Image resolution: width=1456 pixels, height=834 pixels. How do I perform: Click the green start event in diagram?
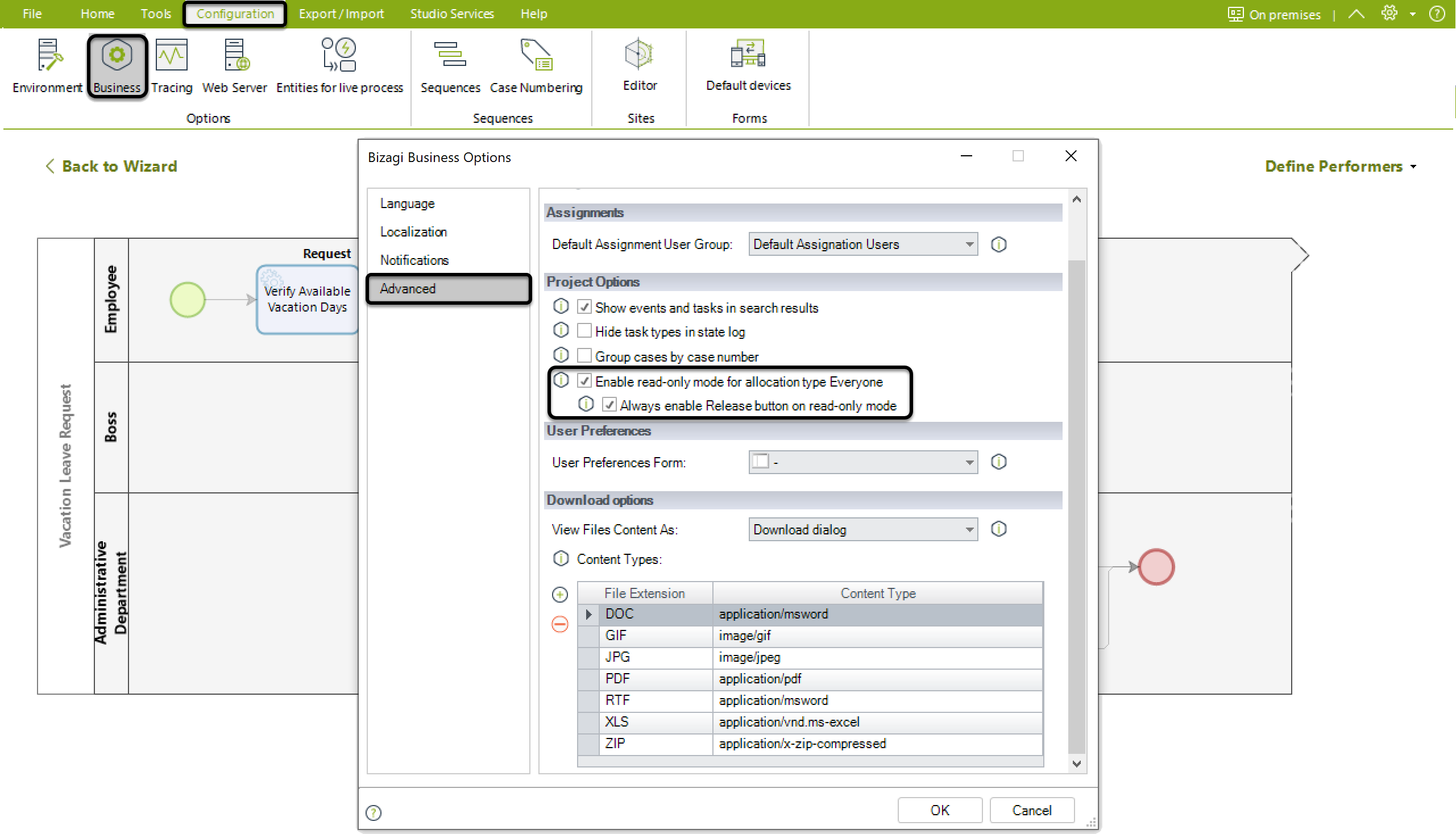pyautogui.click(x=187, y=299)
